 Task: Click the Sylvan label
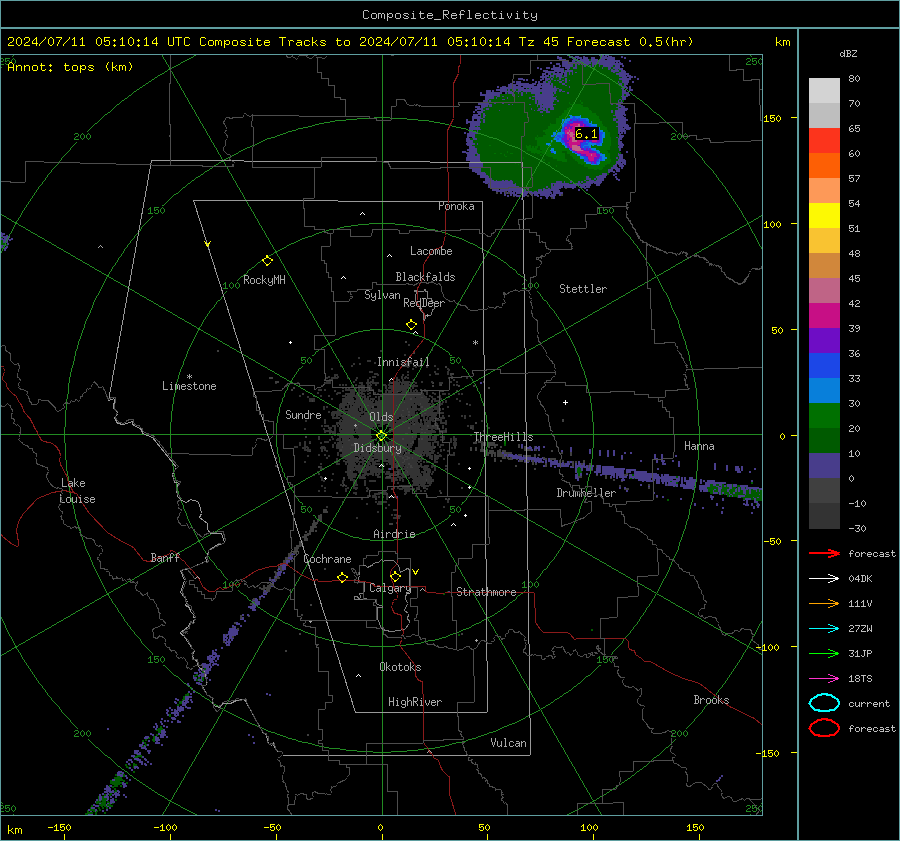click(382, 295)
